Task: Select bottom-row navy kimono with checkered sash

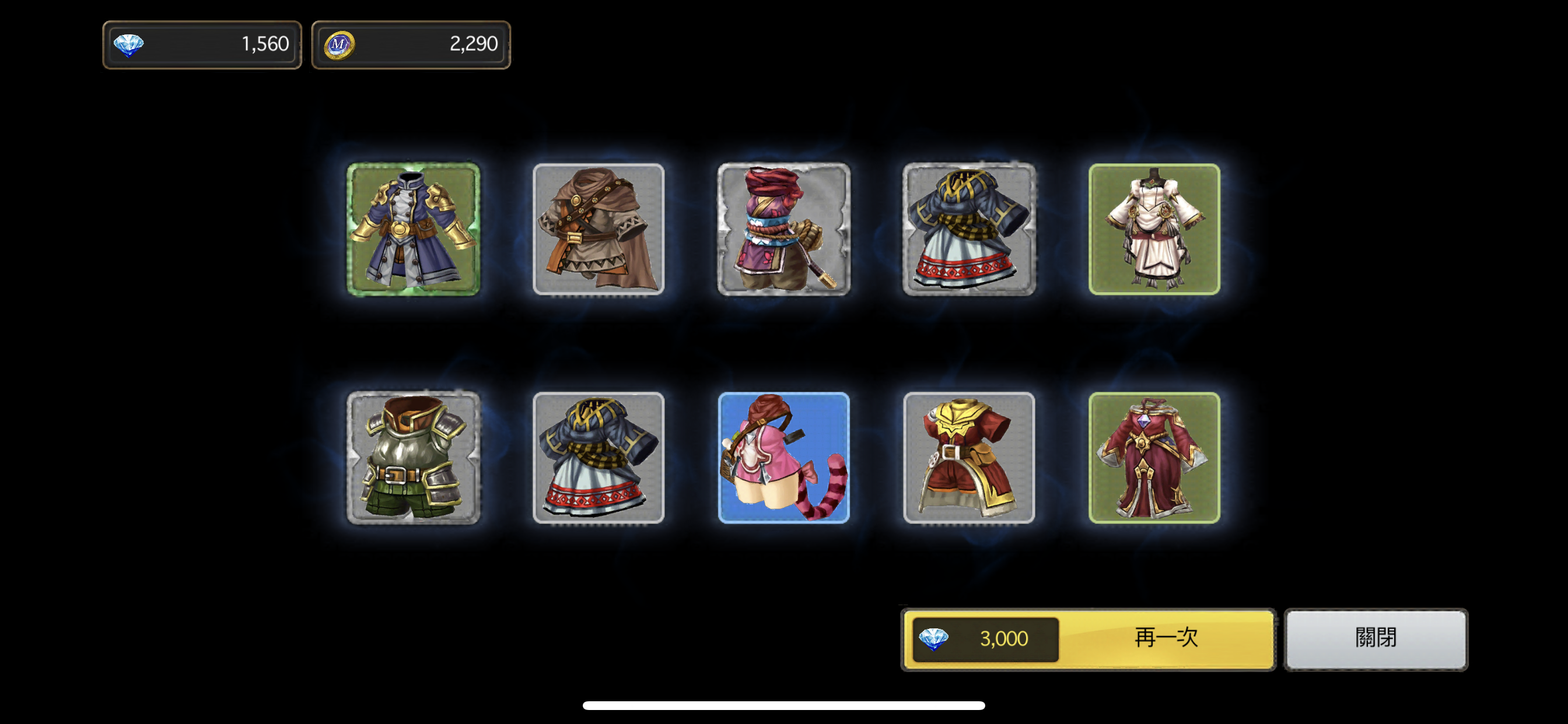Action: coord(598,458)
